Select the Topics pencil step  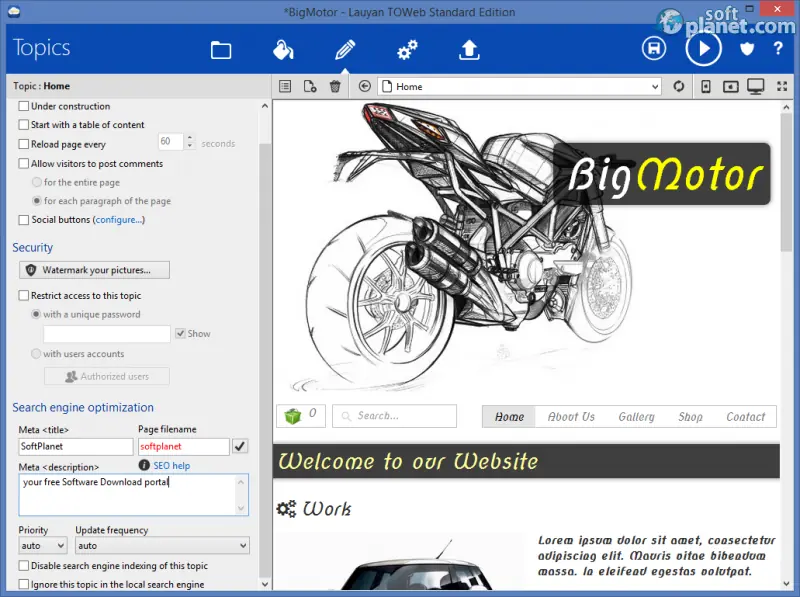click(345, 50)
